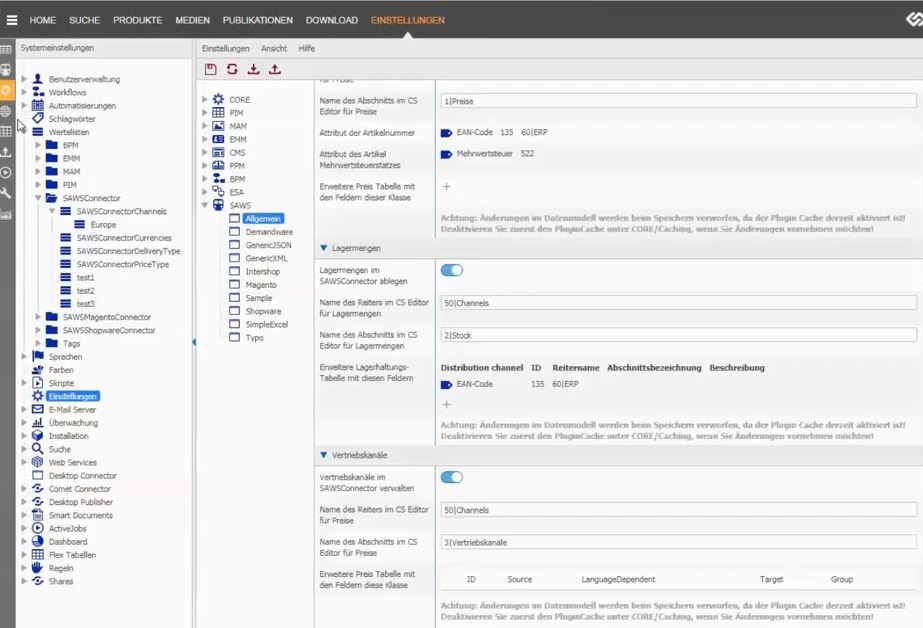The width and height of the screenshot is (923, 628).
Task: Toggle Vertriebskanäle im SAWSConnector verwalten switch
Action: (x=452, y=478)
